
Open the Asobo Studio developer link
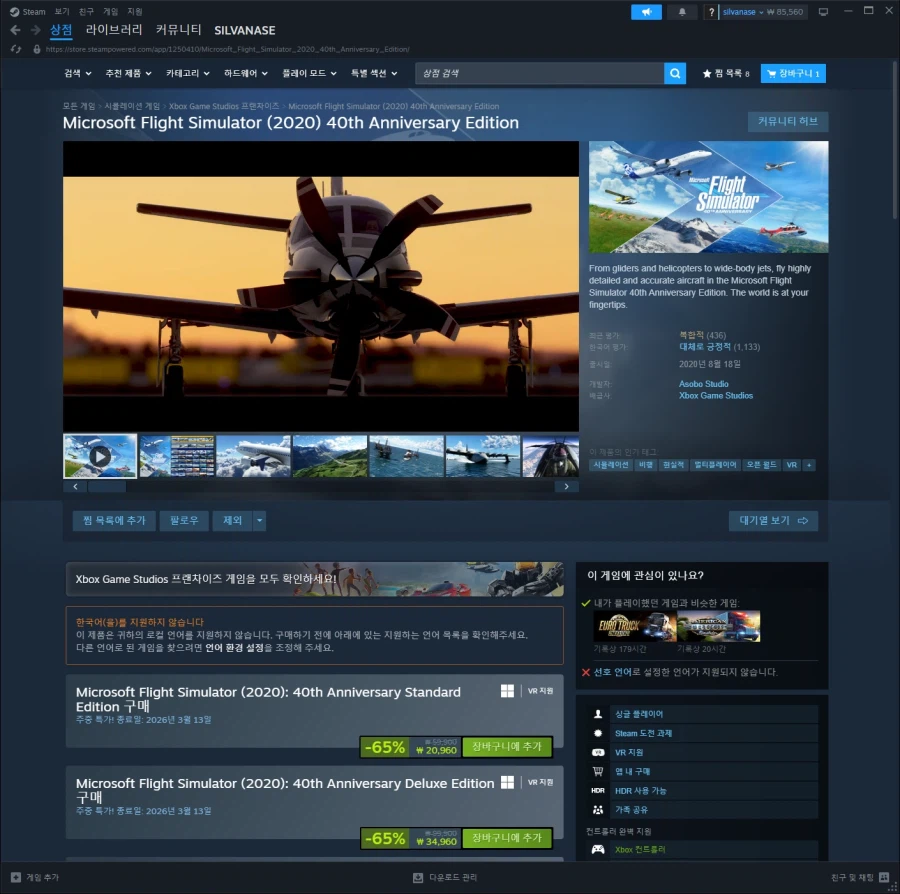pyautogui.click(x=703, y=384)
